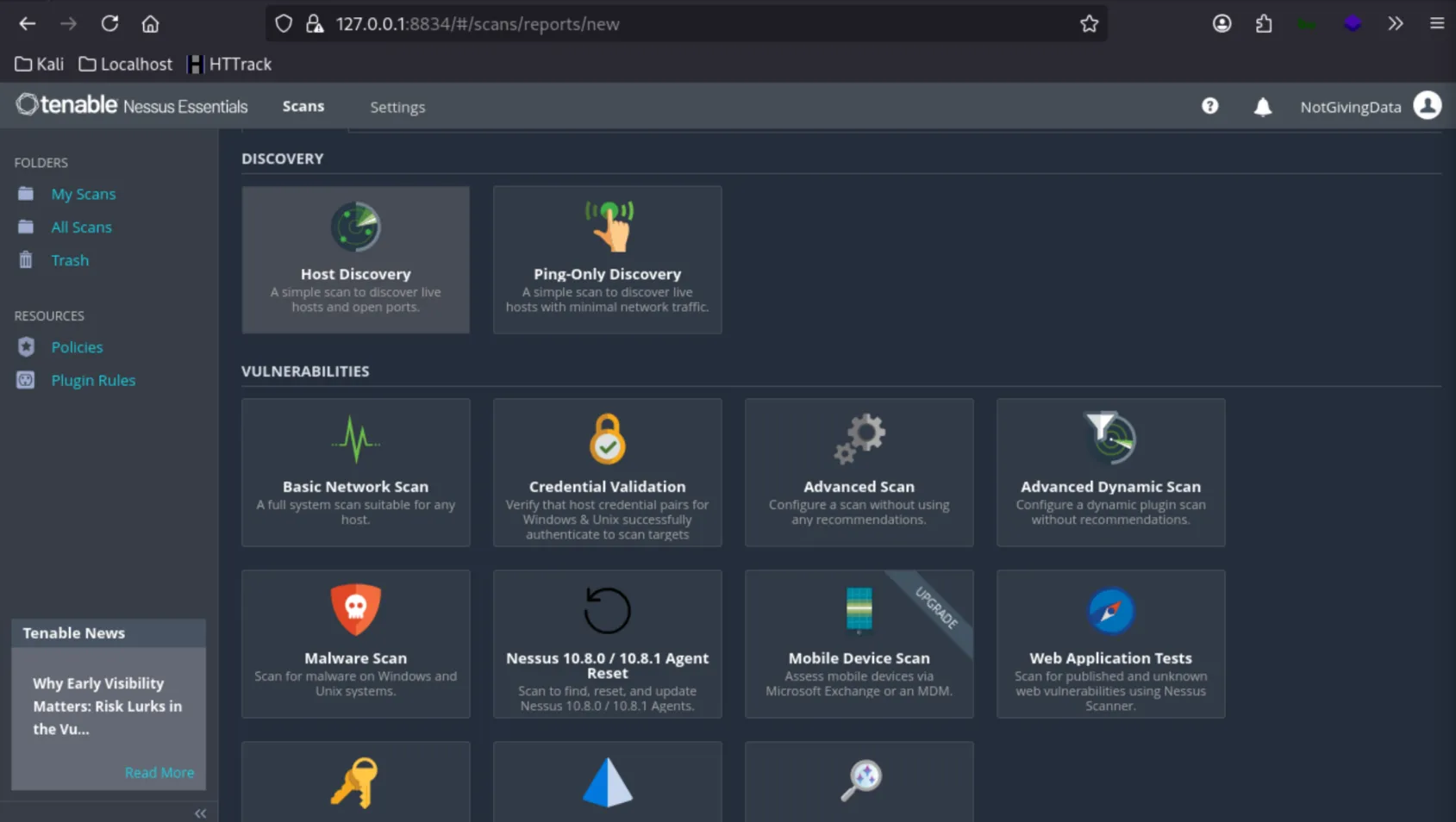Open the Advanced Scan gears icon
This screenshot has width=1456, height=822.
[859, 439]
